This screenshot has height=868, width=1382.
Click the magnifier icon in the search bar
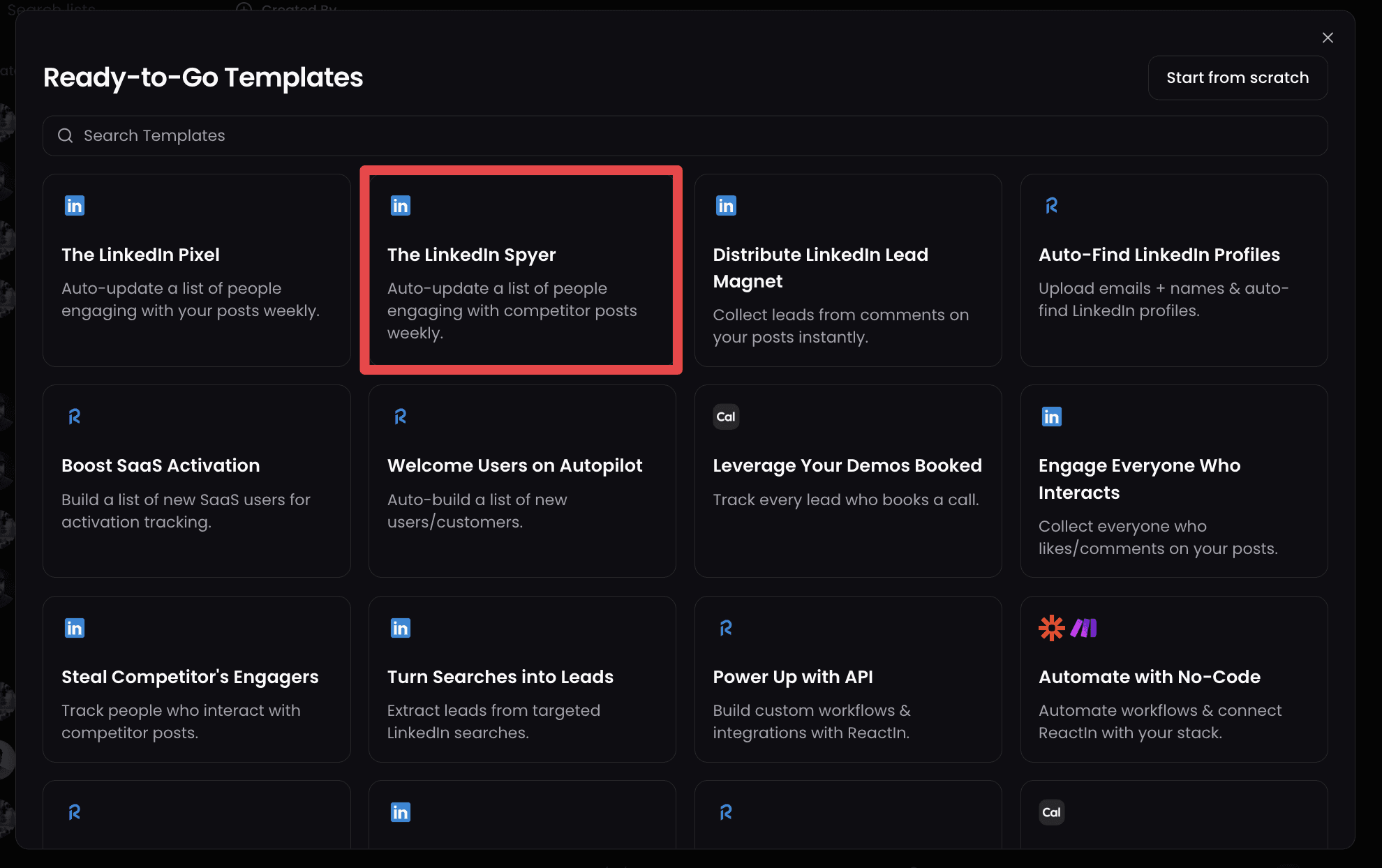pyautogui.click(x=66, y=135)
